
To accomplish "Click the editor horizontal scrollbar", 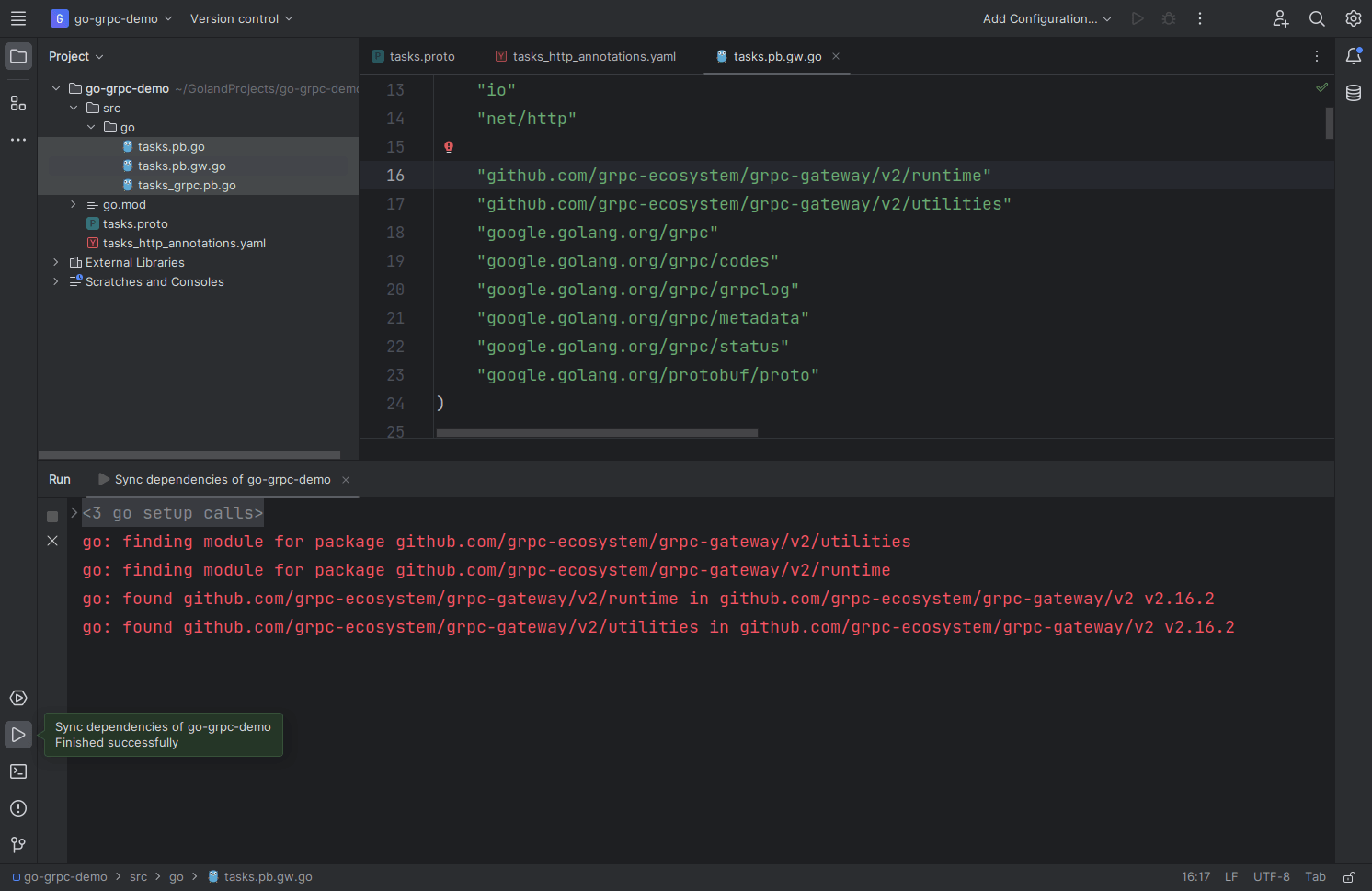I will coord(597,433).
